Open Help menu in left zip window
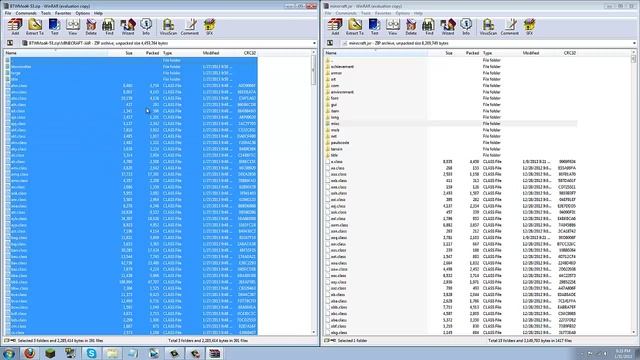This screenshot has height=360, width=640. click(x=98, y=13)
